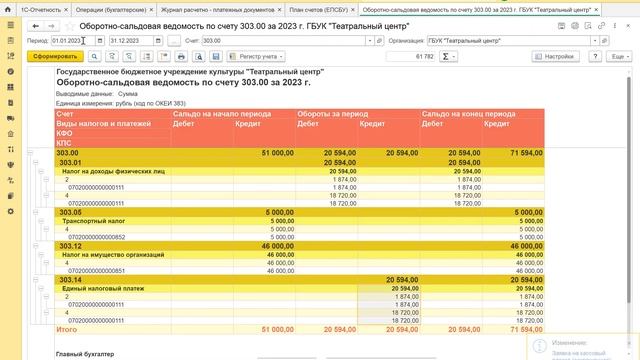The width and height of the screenshot is (640, 360).
Task: Collapse the 303.01 subaccount group
Action: click(36, 162)
